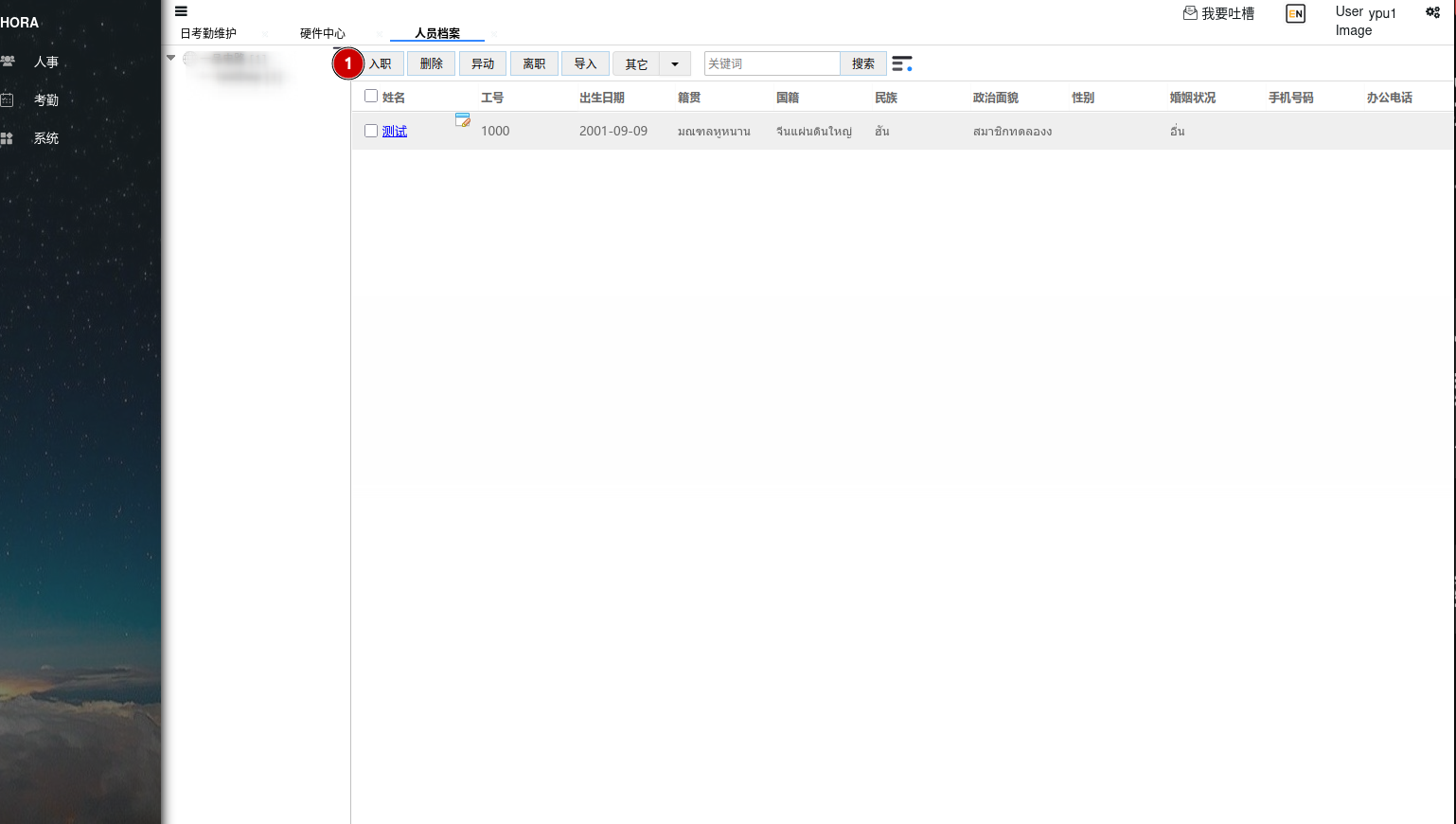Expand the 其它 dropdown arrow
Image resolution: width=1456 pixels, height=824 pixels.
[x=675, y=64]
